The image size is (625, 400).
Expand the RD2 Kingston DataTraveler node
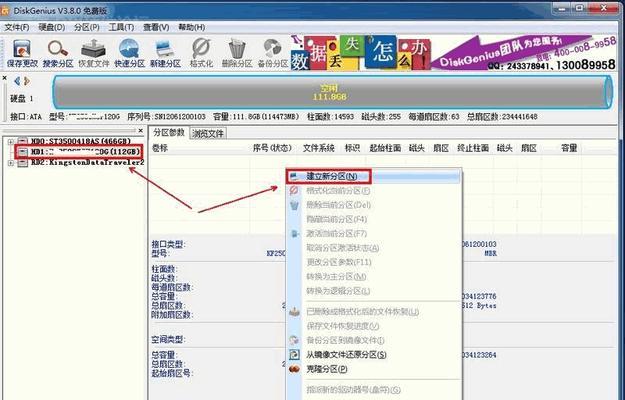11,163
